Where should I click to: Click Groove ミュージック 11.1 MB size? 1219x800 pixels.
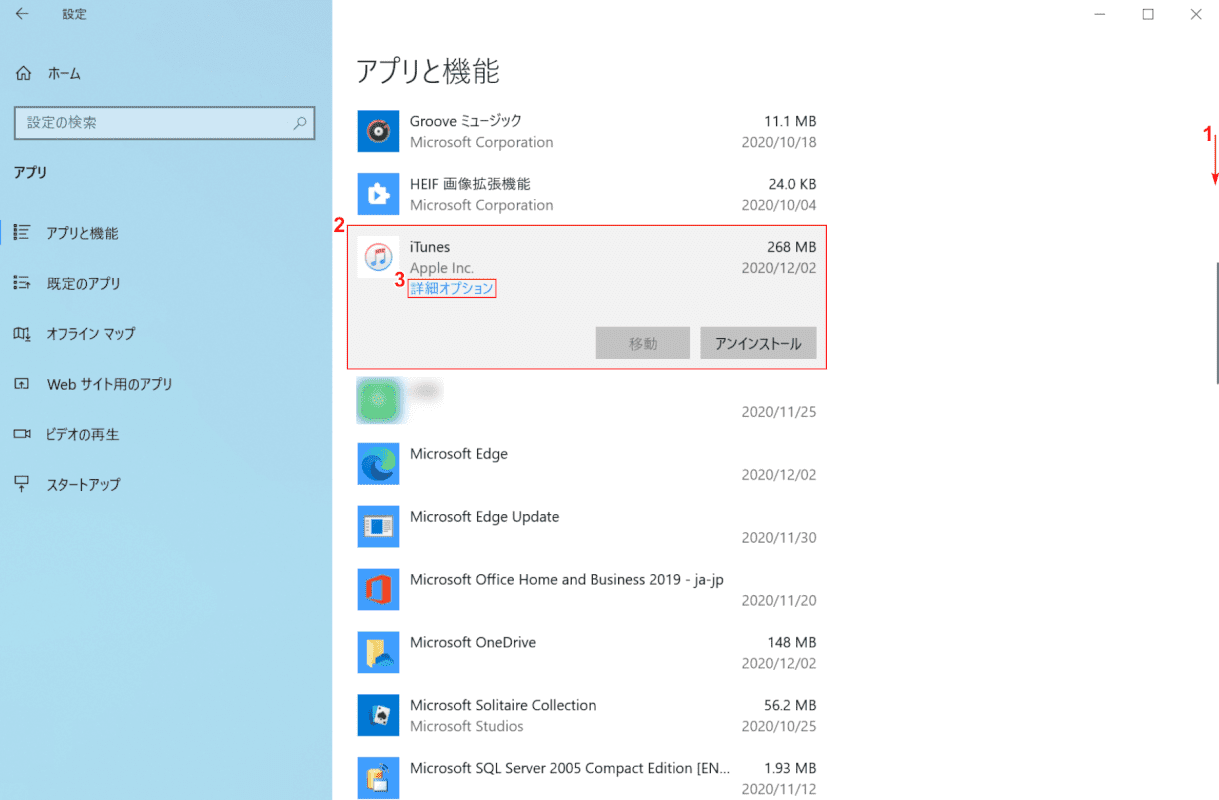tap(789, 121)
